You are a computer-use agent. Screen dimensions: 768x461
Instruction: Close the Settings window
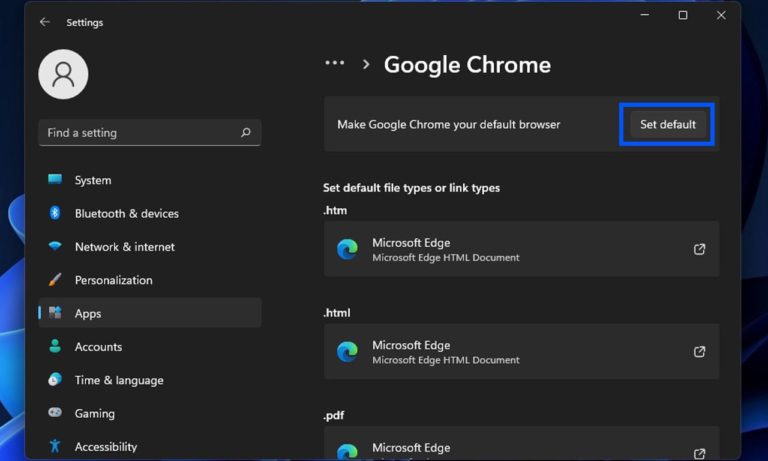click(x=721, y=15)
